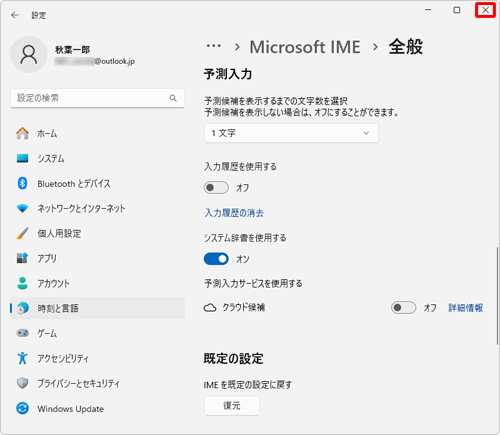Select 時刻と言語 in sidebar
Image resolution: width=500 pixels, height=435 pixels.
pos(97,308)
